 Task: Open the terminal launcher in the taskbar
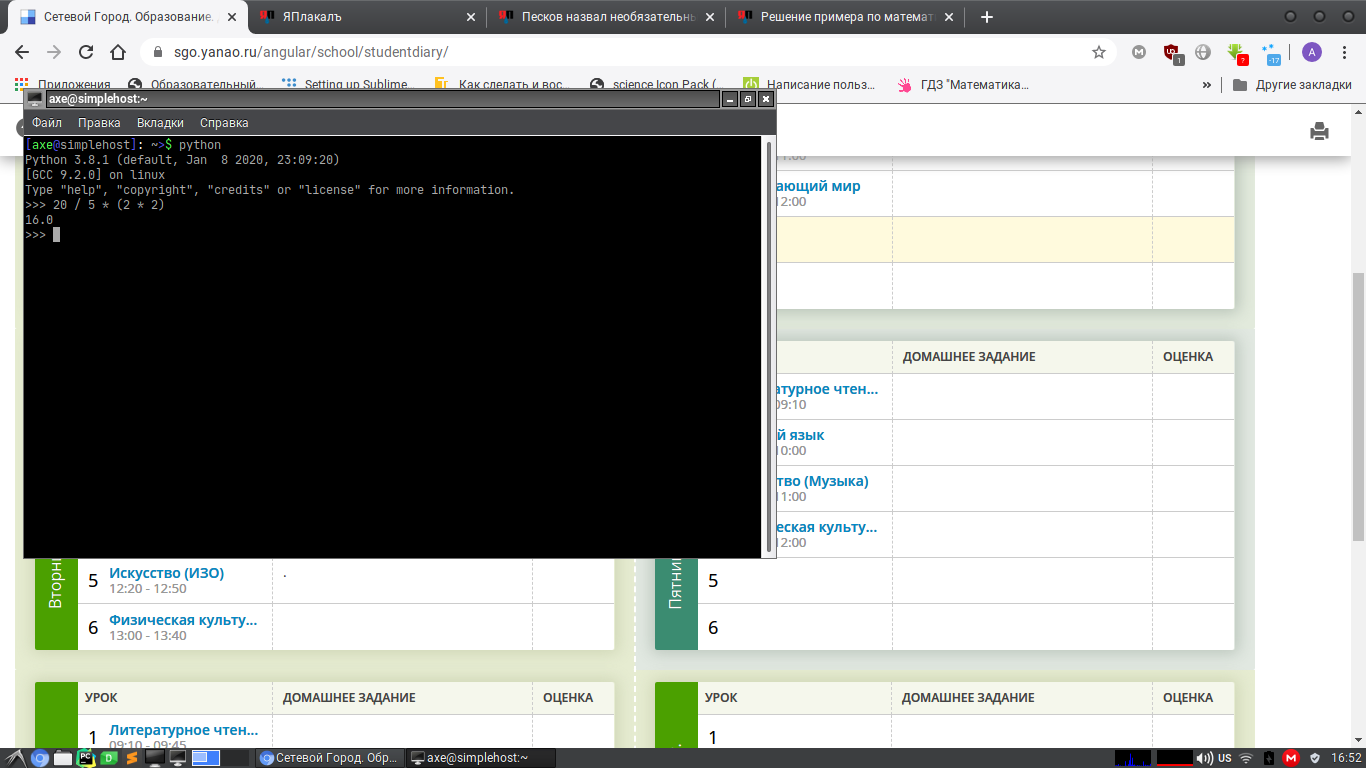pyautogui.click(x=177, y=758)
